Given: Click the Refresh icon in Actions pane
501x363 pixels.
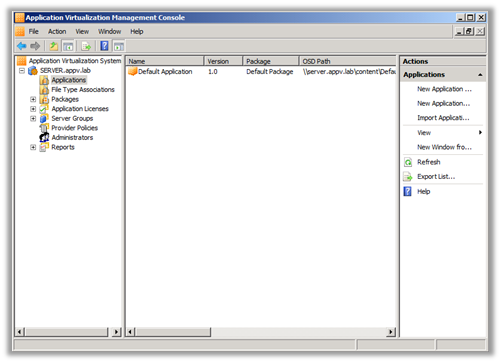Looking at the screenshot, I should pos(408,162).
